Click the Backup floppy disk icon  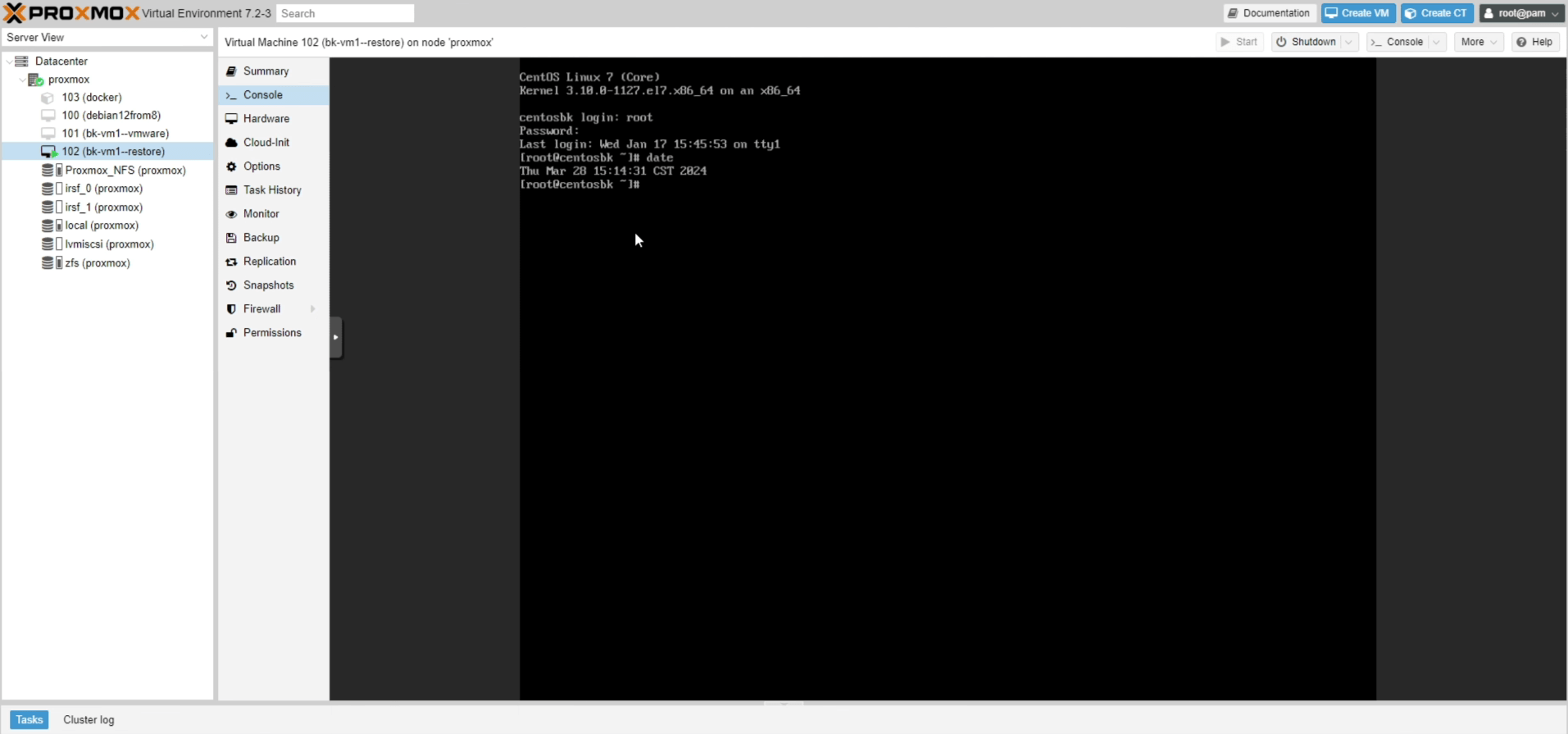point(231,238)
